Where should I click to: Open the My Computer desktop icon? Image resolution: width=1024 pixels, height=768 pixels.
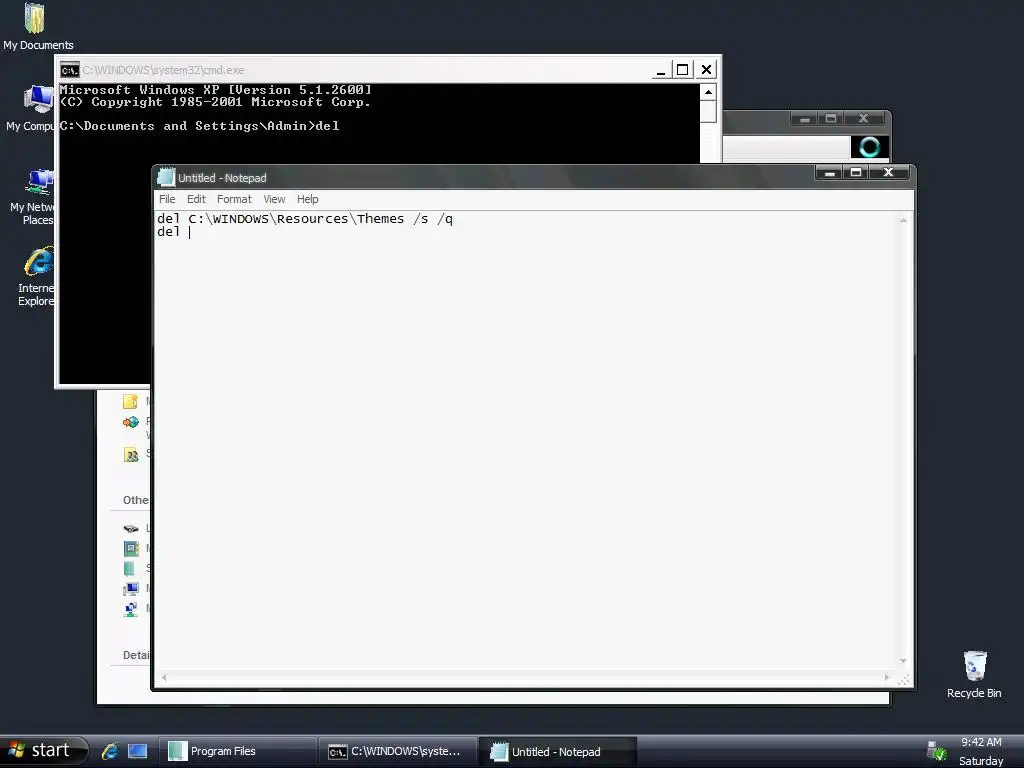[x=30, y=108]
